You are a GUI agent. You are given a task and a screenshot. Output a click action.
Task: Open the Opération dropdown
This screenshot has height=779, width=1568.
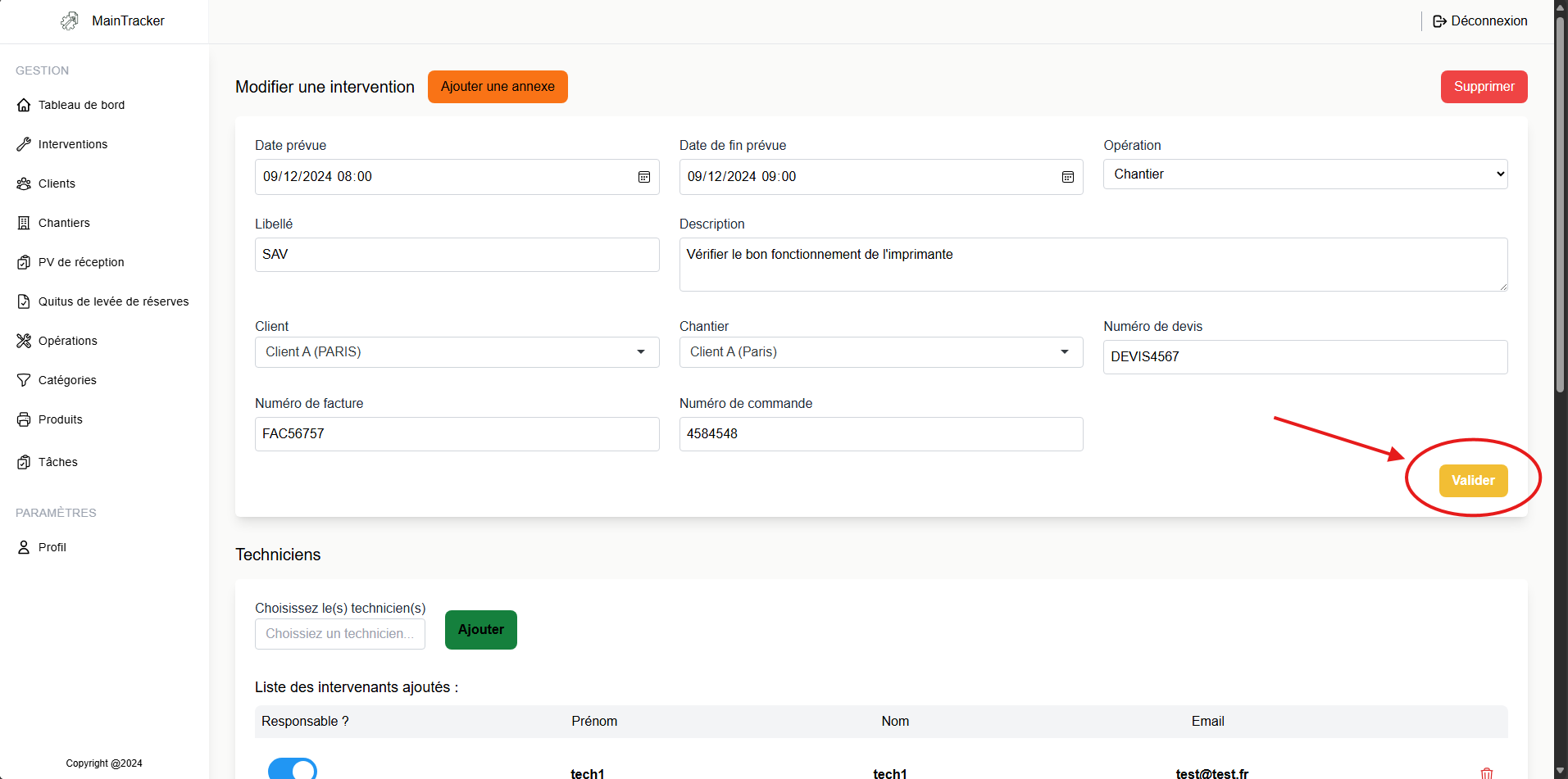coord(1305,174)
